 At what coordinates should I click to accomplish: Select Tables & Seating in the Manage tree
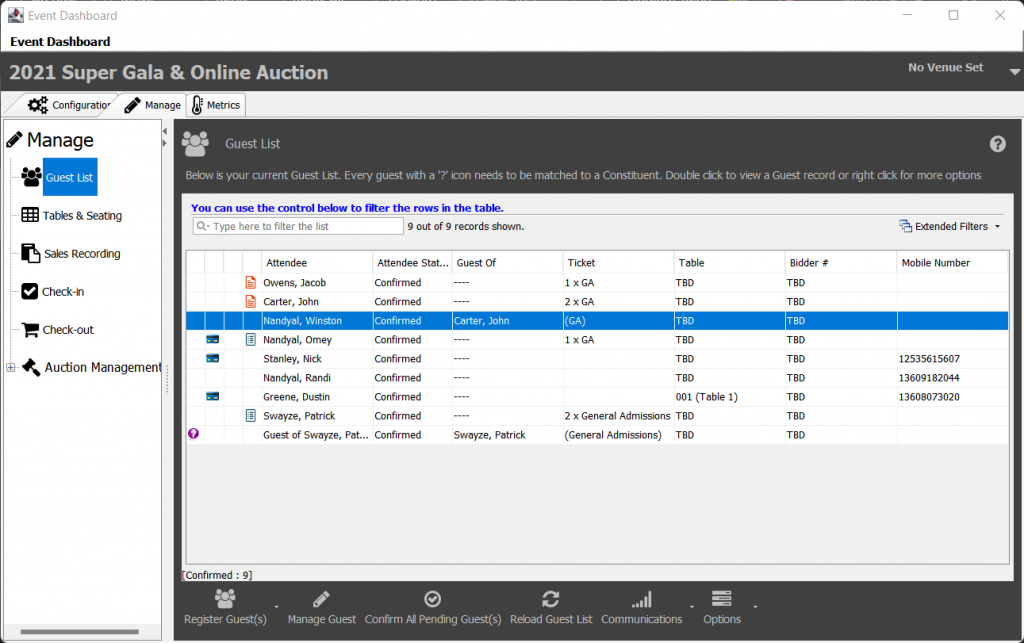[82, 215]
